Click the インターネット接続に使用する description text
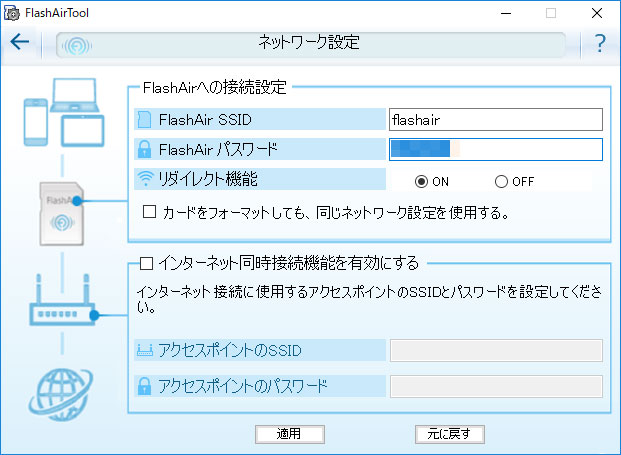Viewport: 621px width, 455px height. 368,299
